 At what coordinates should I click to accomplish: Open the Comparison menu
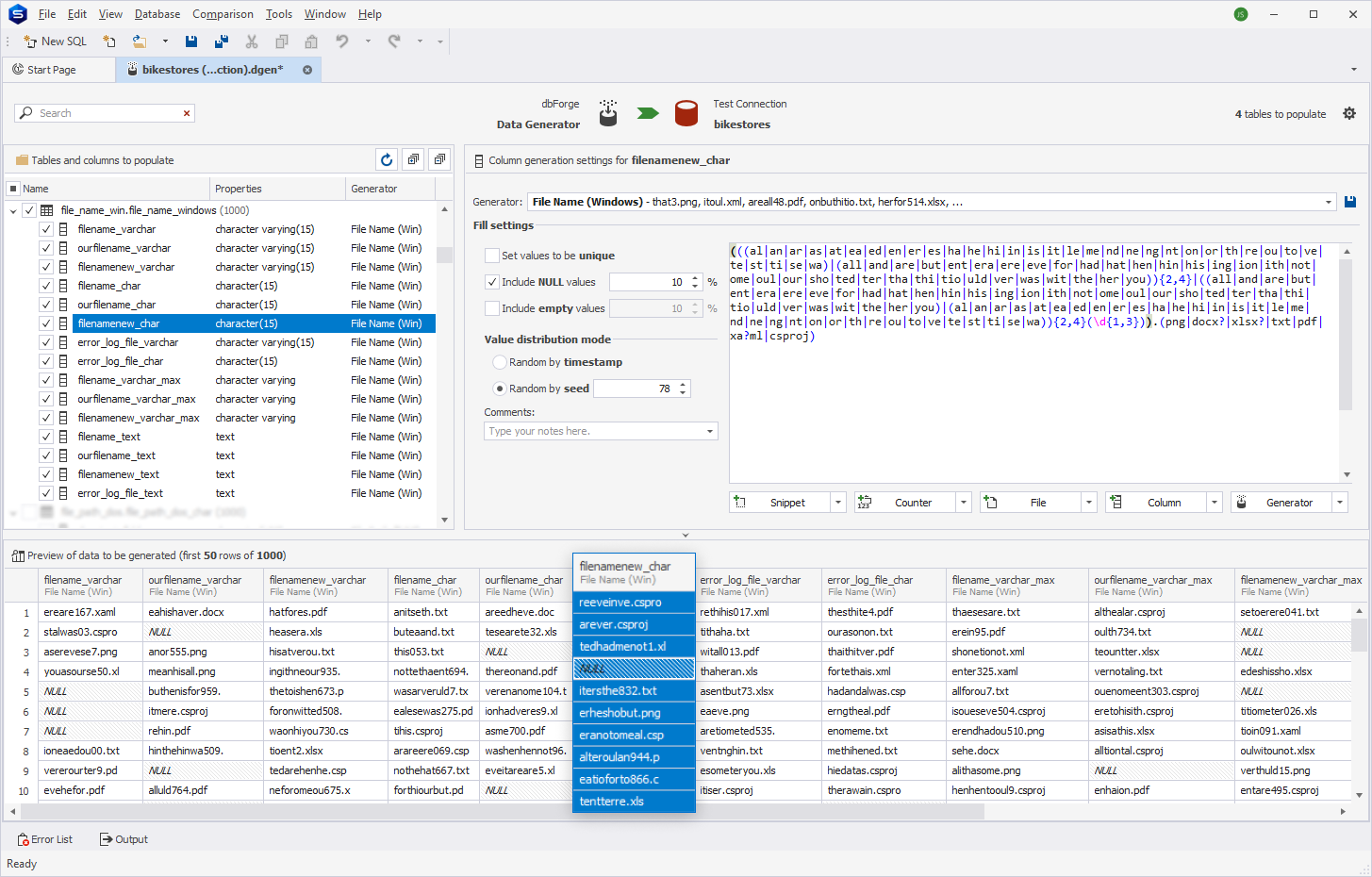(223, 14)
